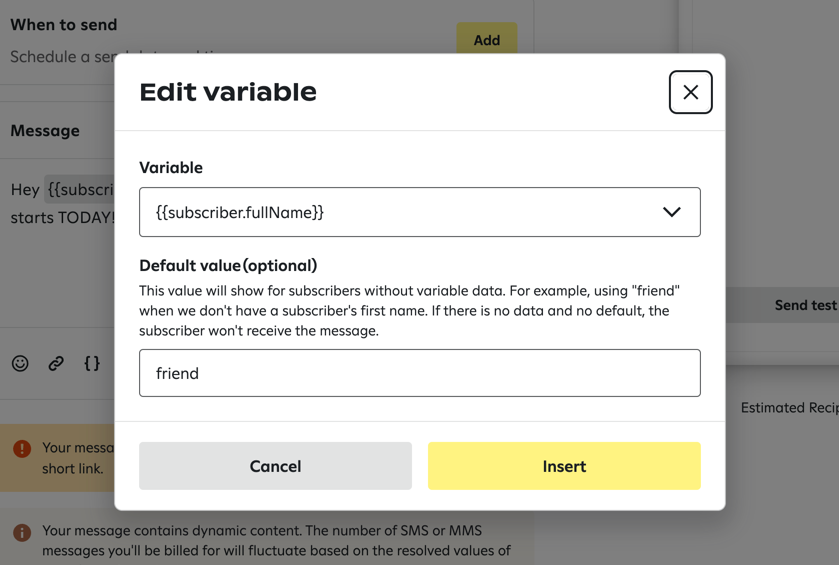Viewport: 839px width, 565px height.
Task: Click the curly braces variable icon
Action: tap(92, 363)
